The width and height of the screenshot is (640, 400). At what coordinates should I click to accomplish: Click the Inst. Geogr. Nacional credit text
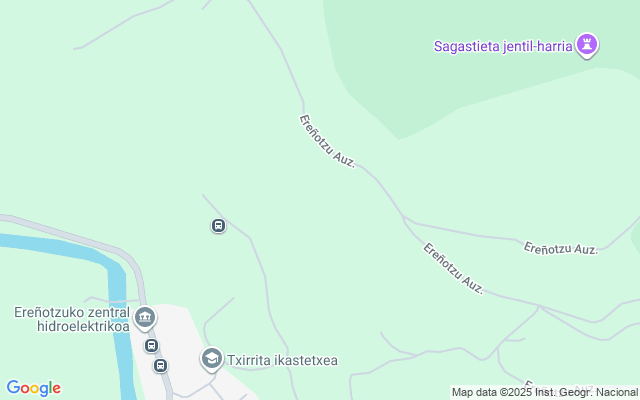(586, 392)
